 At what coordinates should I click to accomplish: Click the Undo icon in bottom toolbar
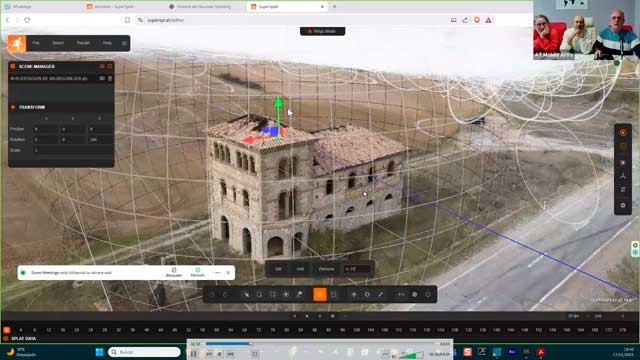point(212,294)
